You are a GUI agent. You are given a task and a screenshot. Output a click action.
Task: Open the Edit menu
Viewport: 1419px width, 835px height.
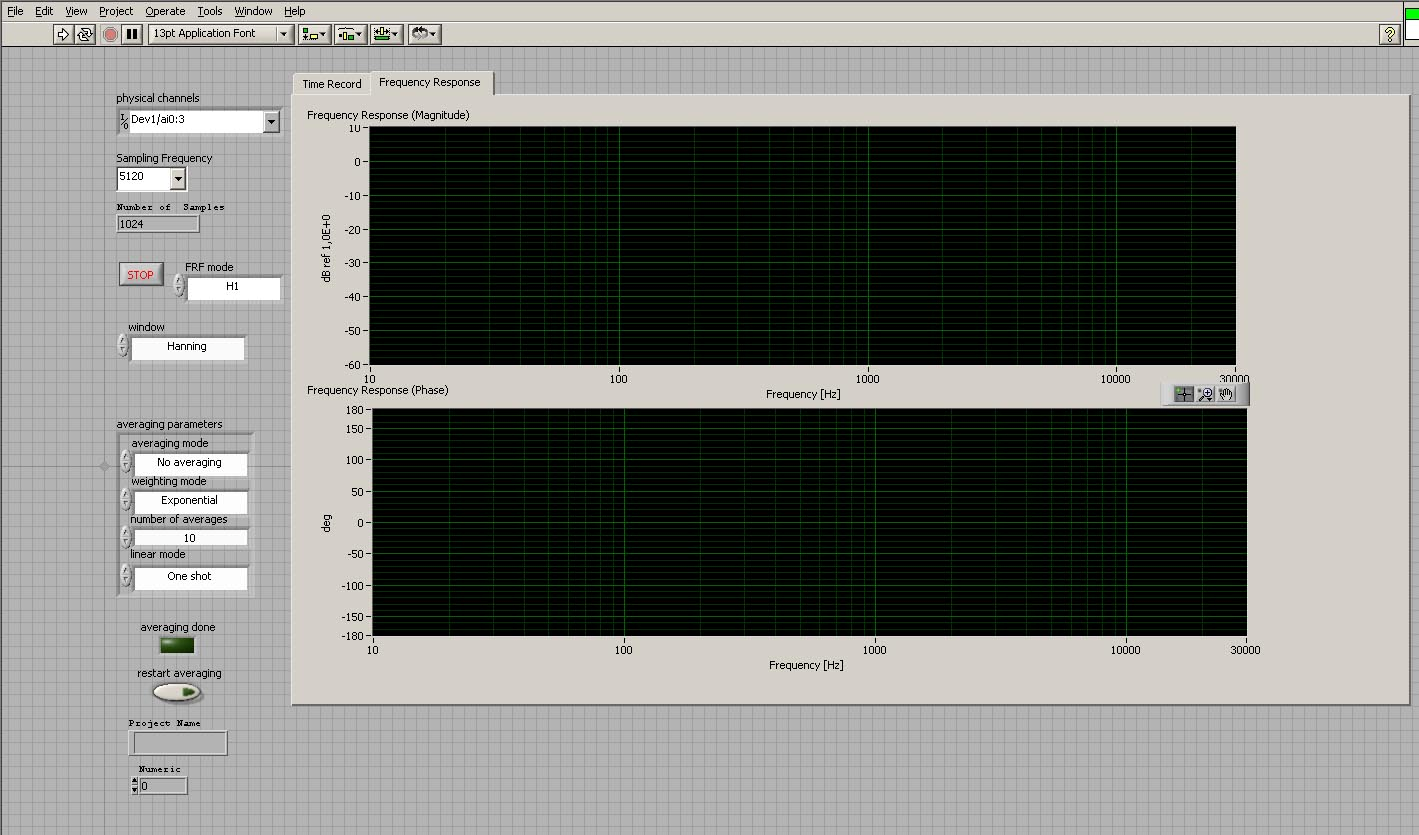tap(44, 11)
